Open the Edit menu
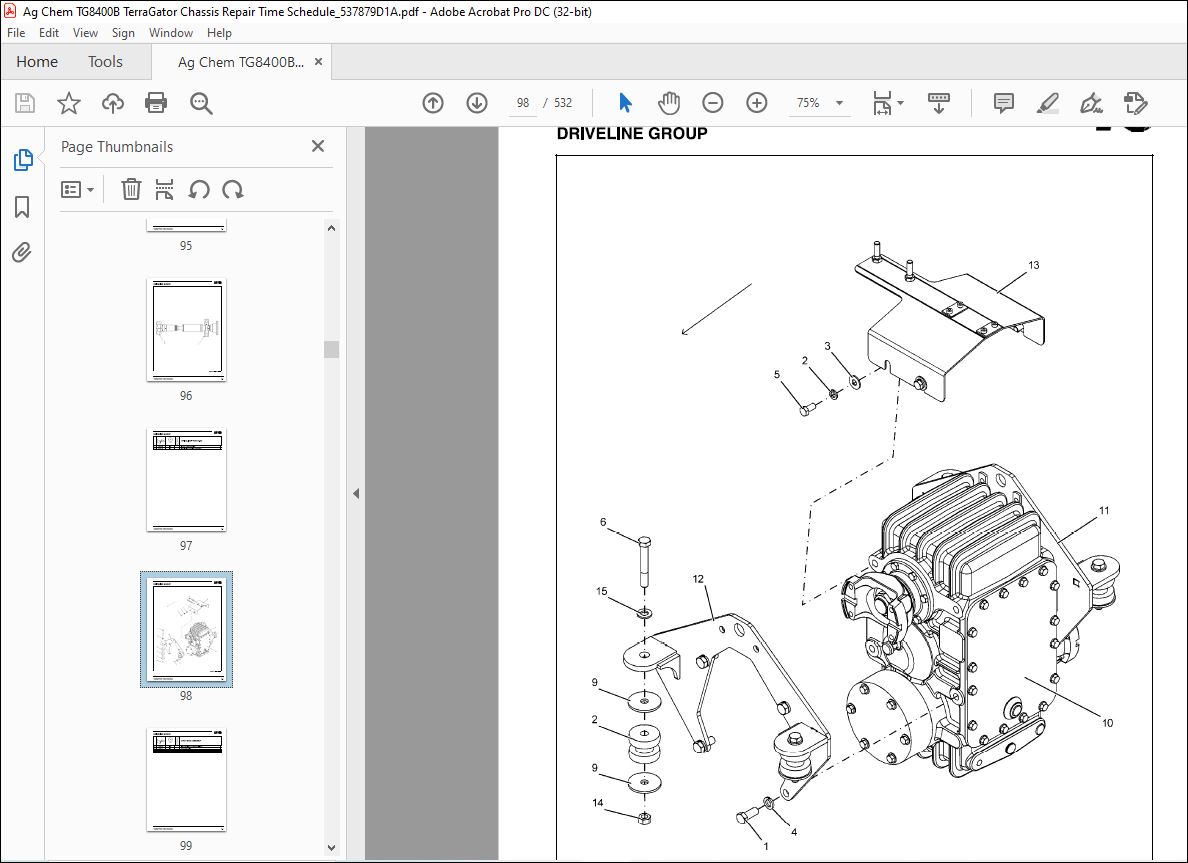Image resolution: width=1188 pixels, height=863 pixels. (48, 33)
